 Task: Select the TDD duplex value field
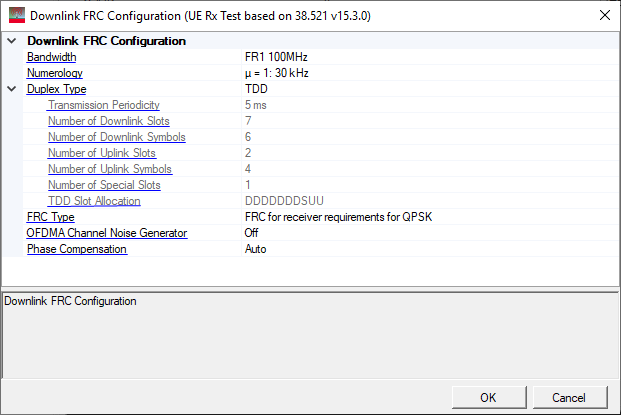click(430, 89)
